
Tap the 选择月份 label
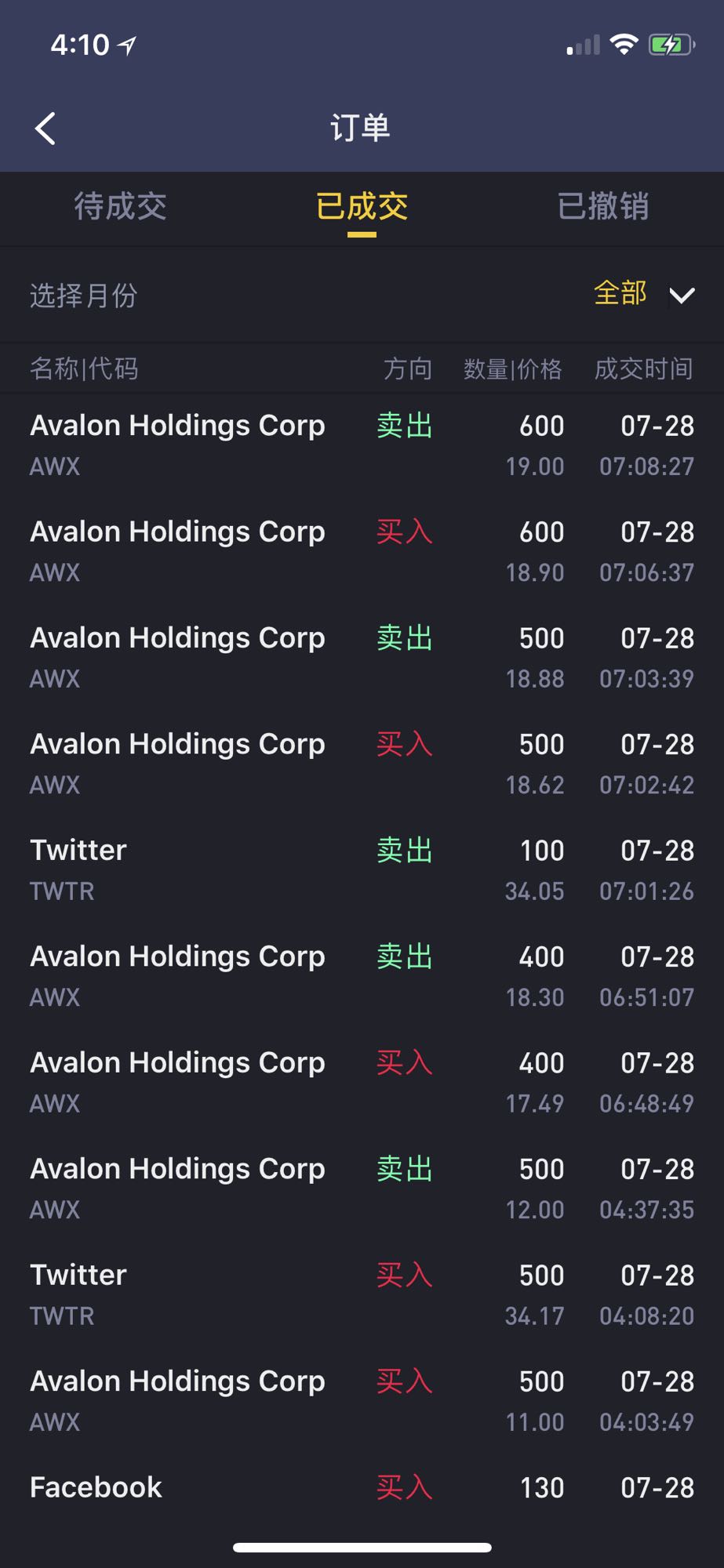click(x=84, y=296)
